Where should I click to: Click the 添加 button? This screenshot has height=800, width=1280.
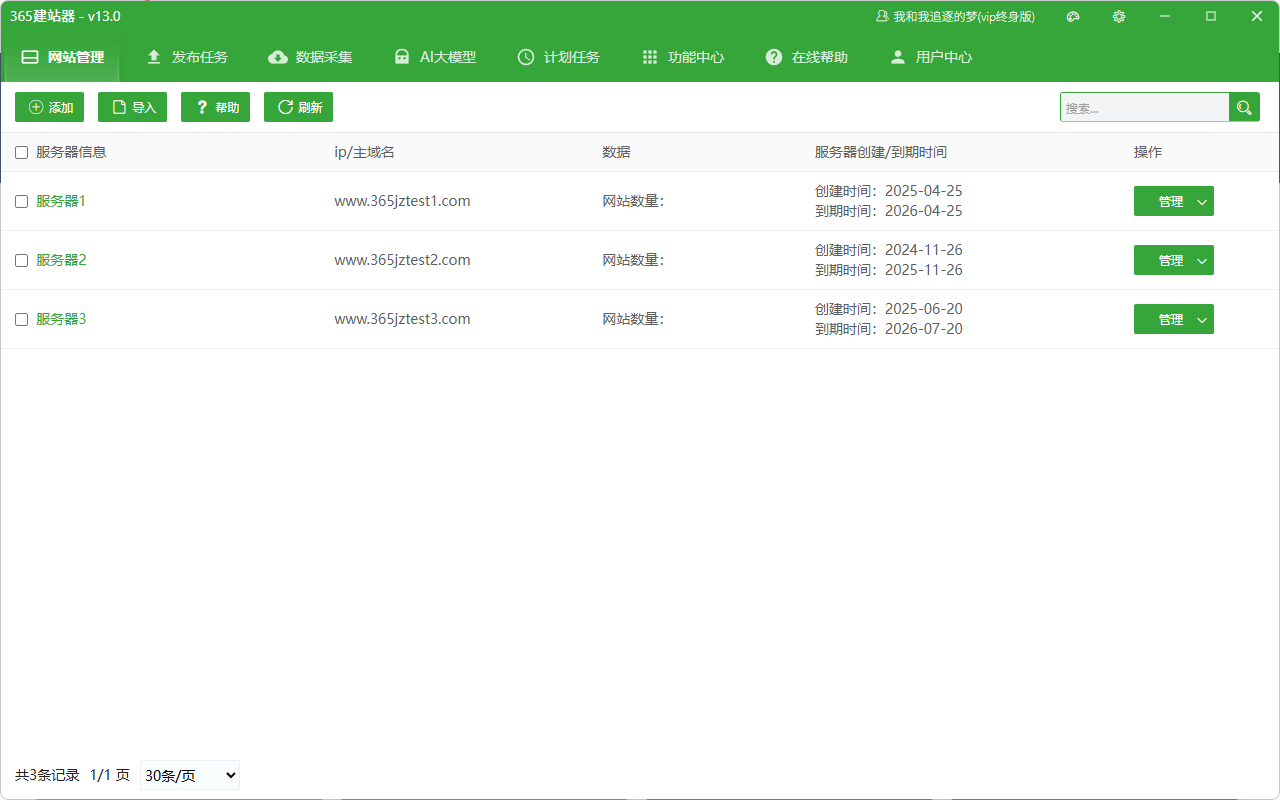click(x=50, y=107)
